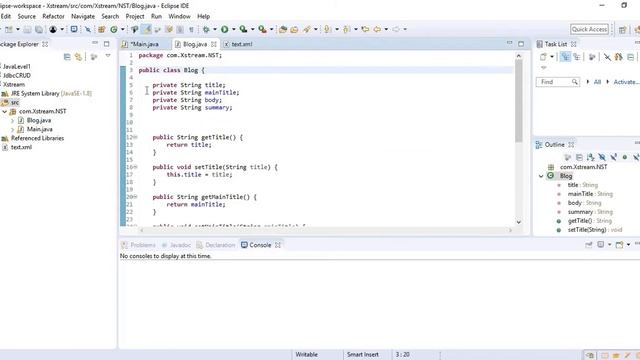
Task: Click the editor vertical scrollbar thumb
Action: 519,101
